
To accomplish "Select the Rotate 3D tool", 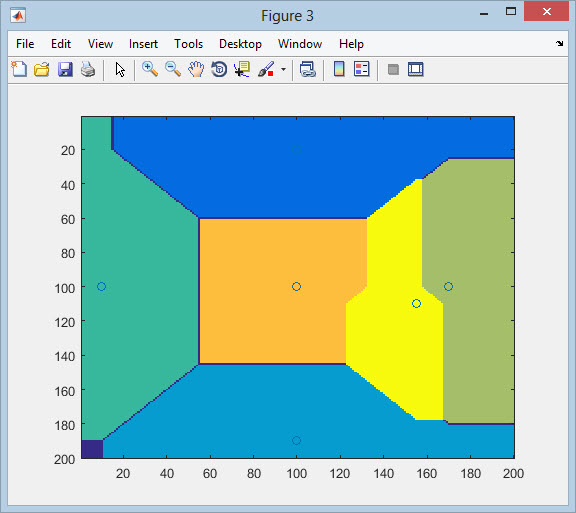I will [x=219, y=69].
